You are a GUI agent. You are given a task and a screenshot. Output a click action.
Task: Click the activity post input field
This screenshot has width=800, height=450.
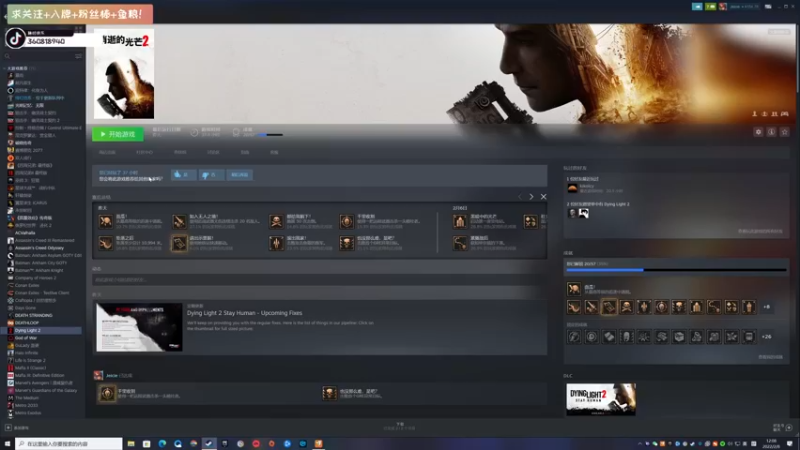click(x=319, y=280)
